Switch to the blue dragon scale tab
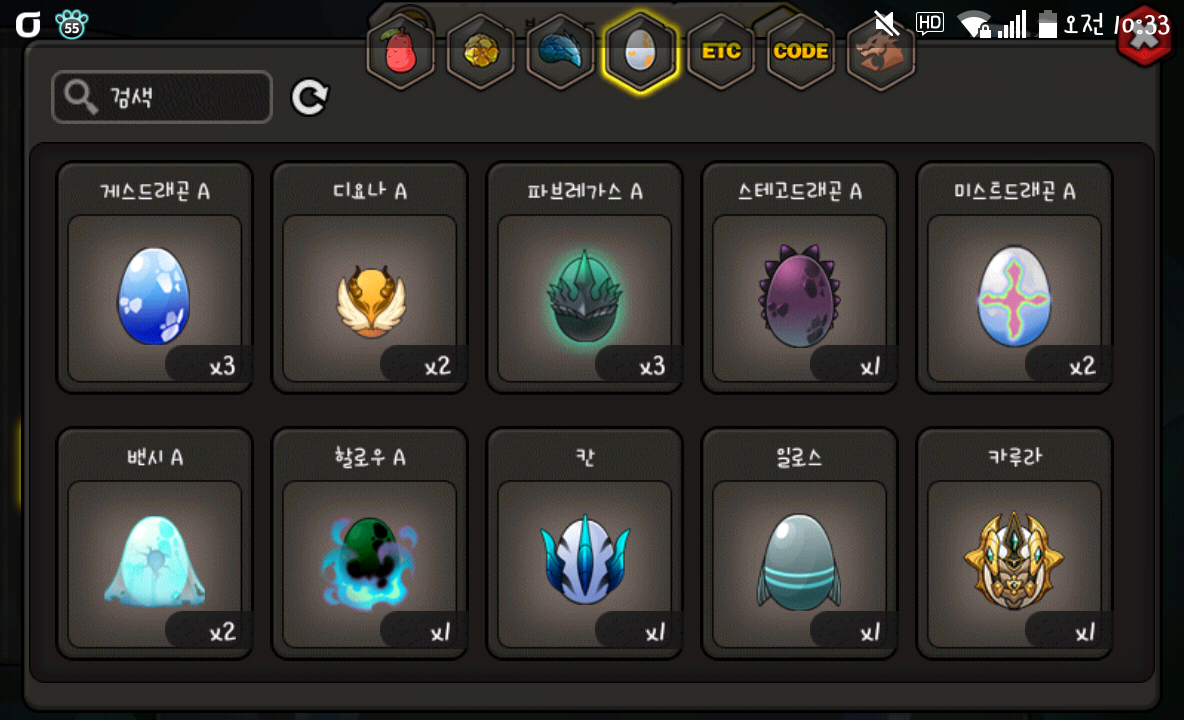Viewport: 1184px width, 720px height. pyautogui.click(x=560, y=51)
